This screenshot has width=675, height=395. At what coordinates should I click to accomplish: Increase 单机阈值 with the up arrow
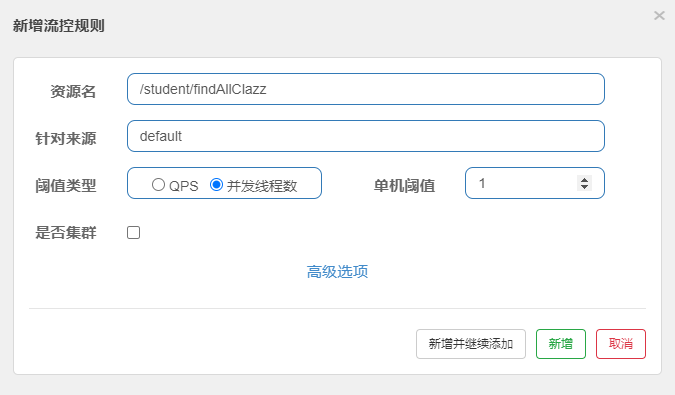(x=584, y=180)
